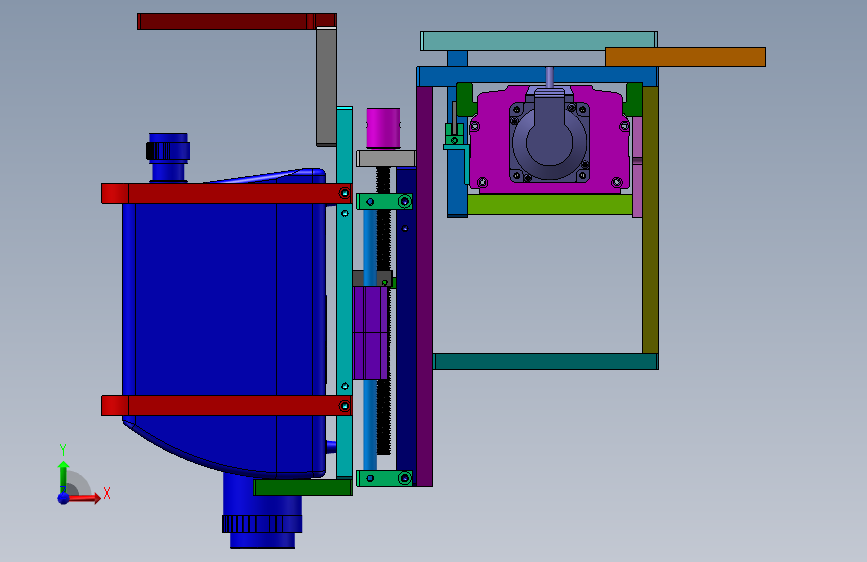Pick the lime green bar under motor
Image resolution: width=867 pixels, height=562 pixels.
[550, 205]
